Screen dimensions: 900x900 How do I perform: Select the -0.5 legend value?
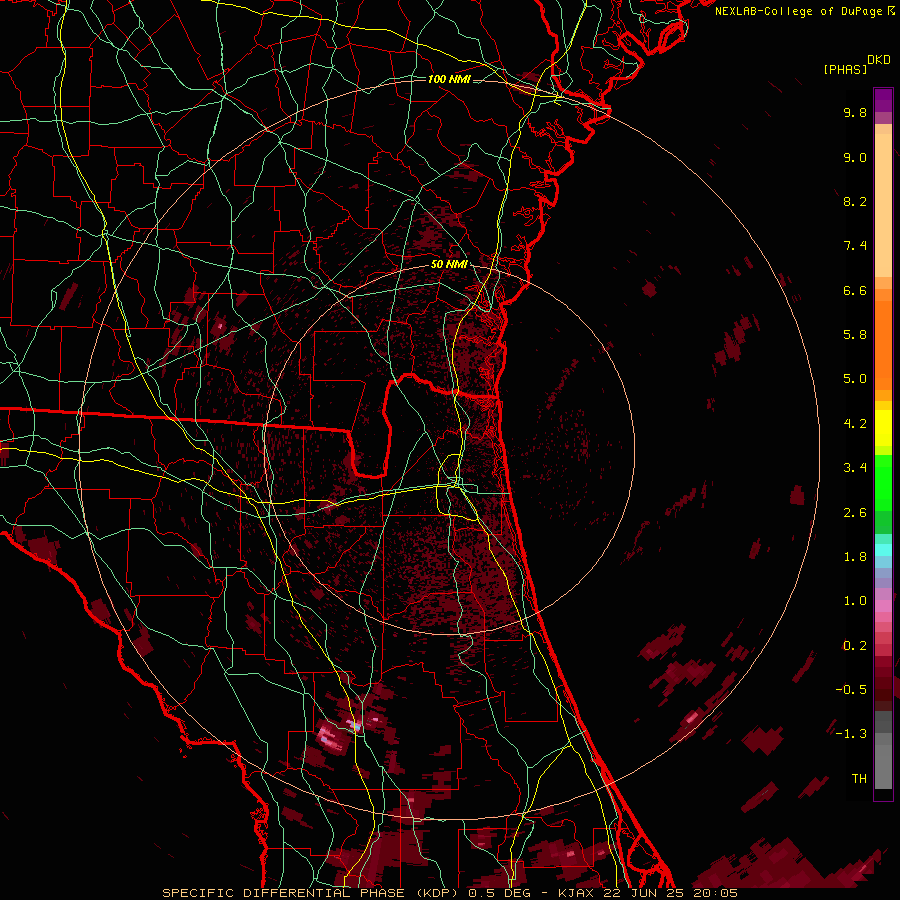coord(851,690)
